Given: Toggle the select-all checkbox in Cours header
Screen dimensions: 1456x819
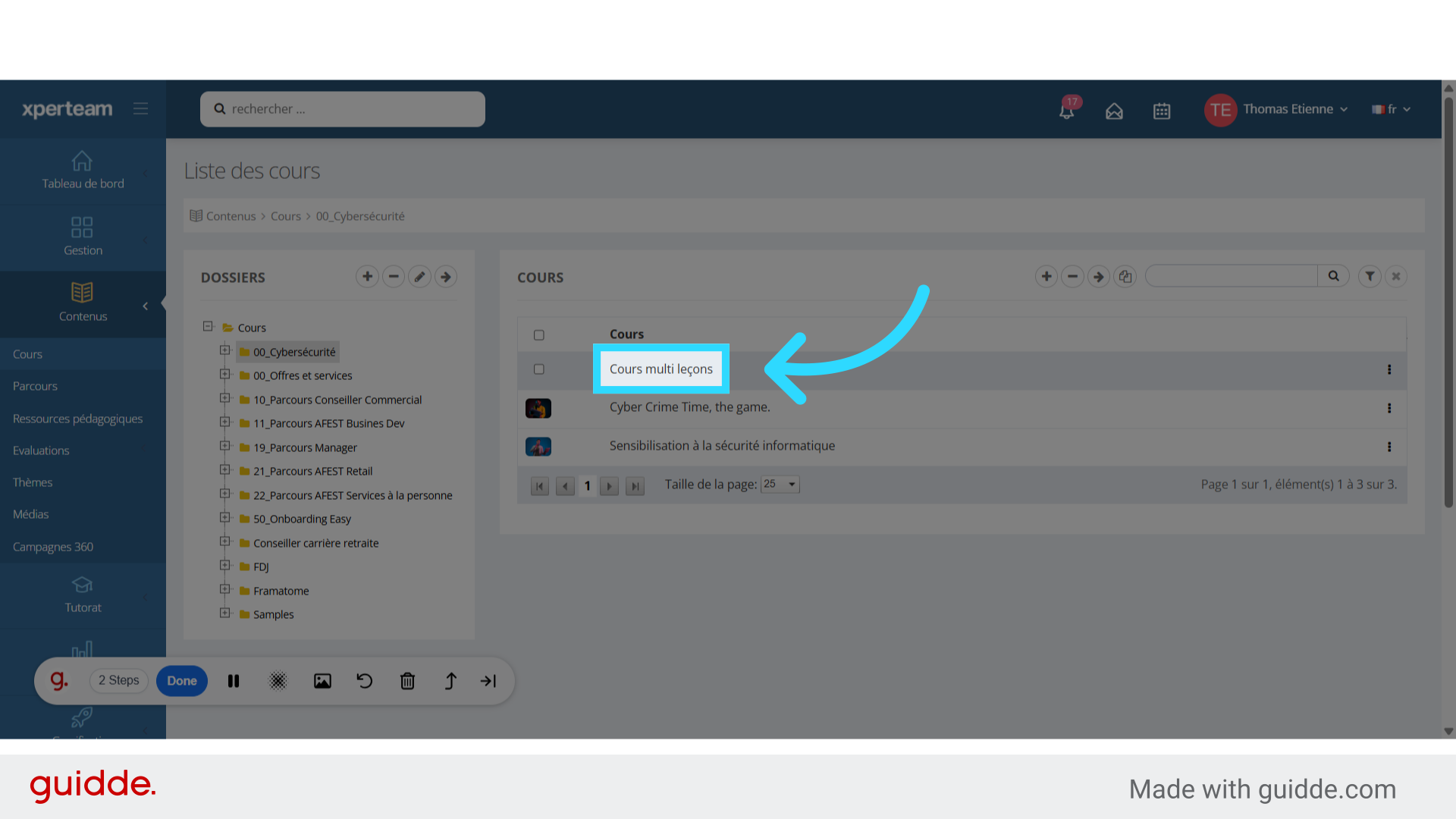Looking at the screenshot, I should pos(539,335).
